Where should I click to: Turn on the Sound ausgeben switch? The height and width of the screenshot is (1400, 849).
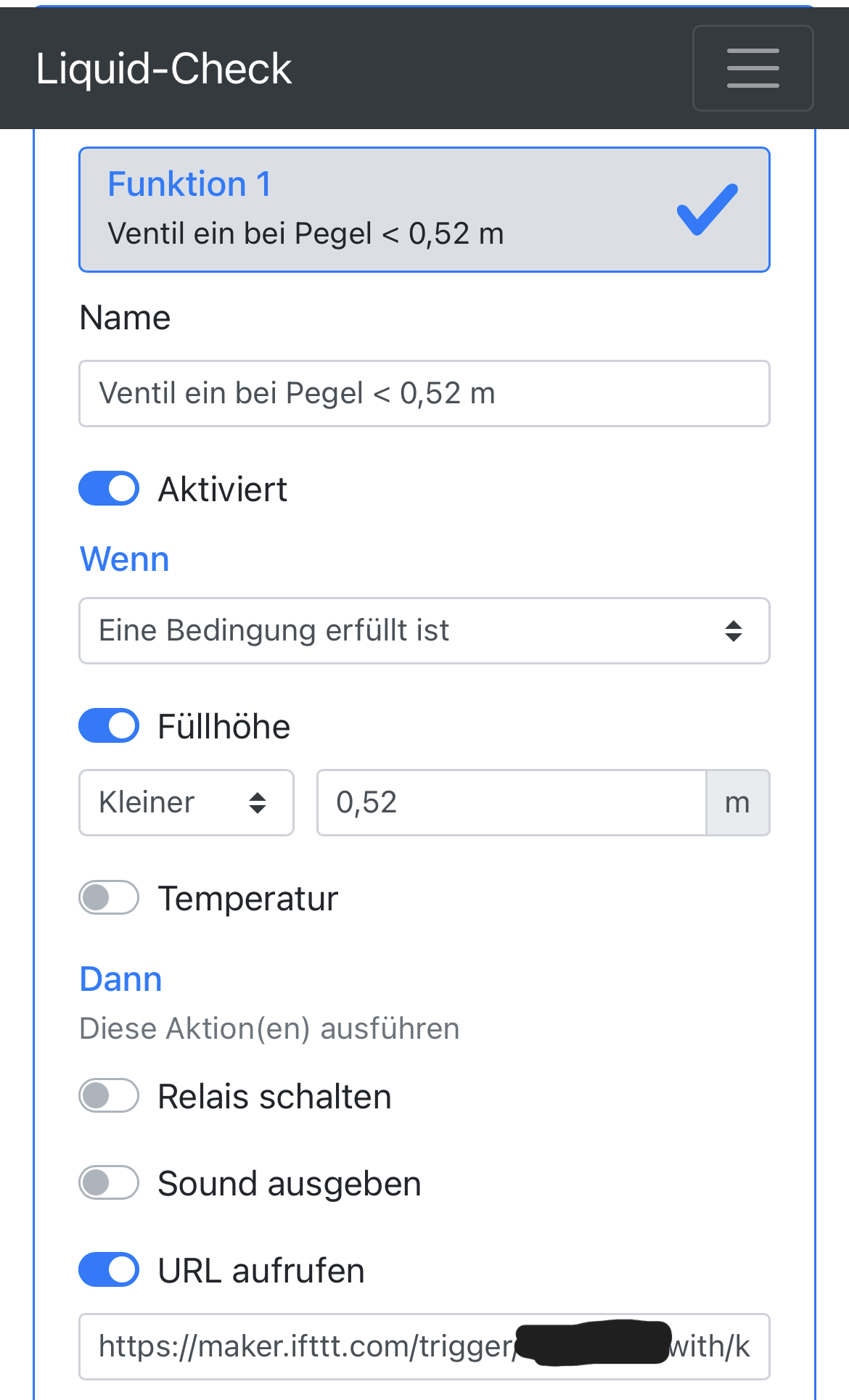109,1182
